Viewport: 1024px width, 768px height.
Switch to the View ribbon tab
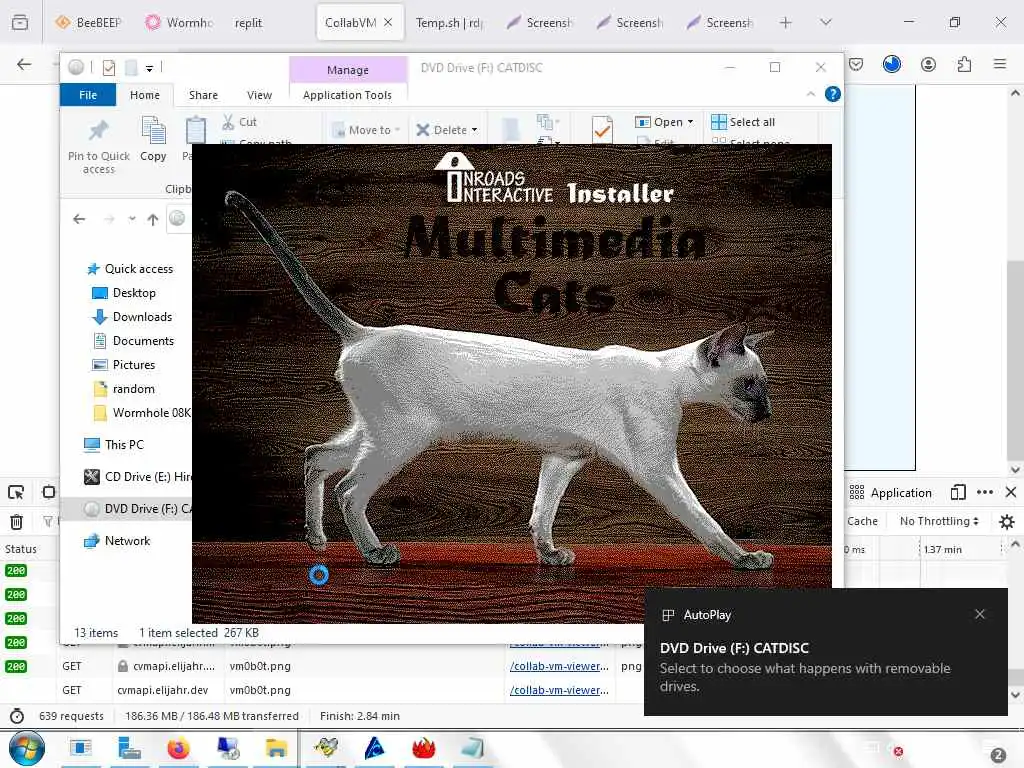[259, 95]
